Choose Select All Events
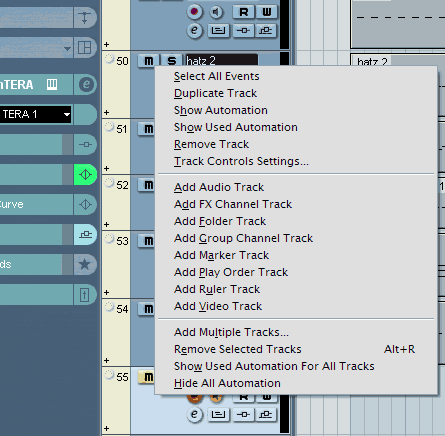 click(x=217, y=76)
